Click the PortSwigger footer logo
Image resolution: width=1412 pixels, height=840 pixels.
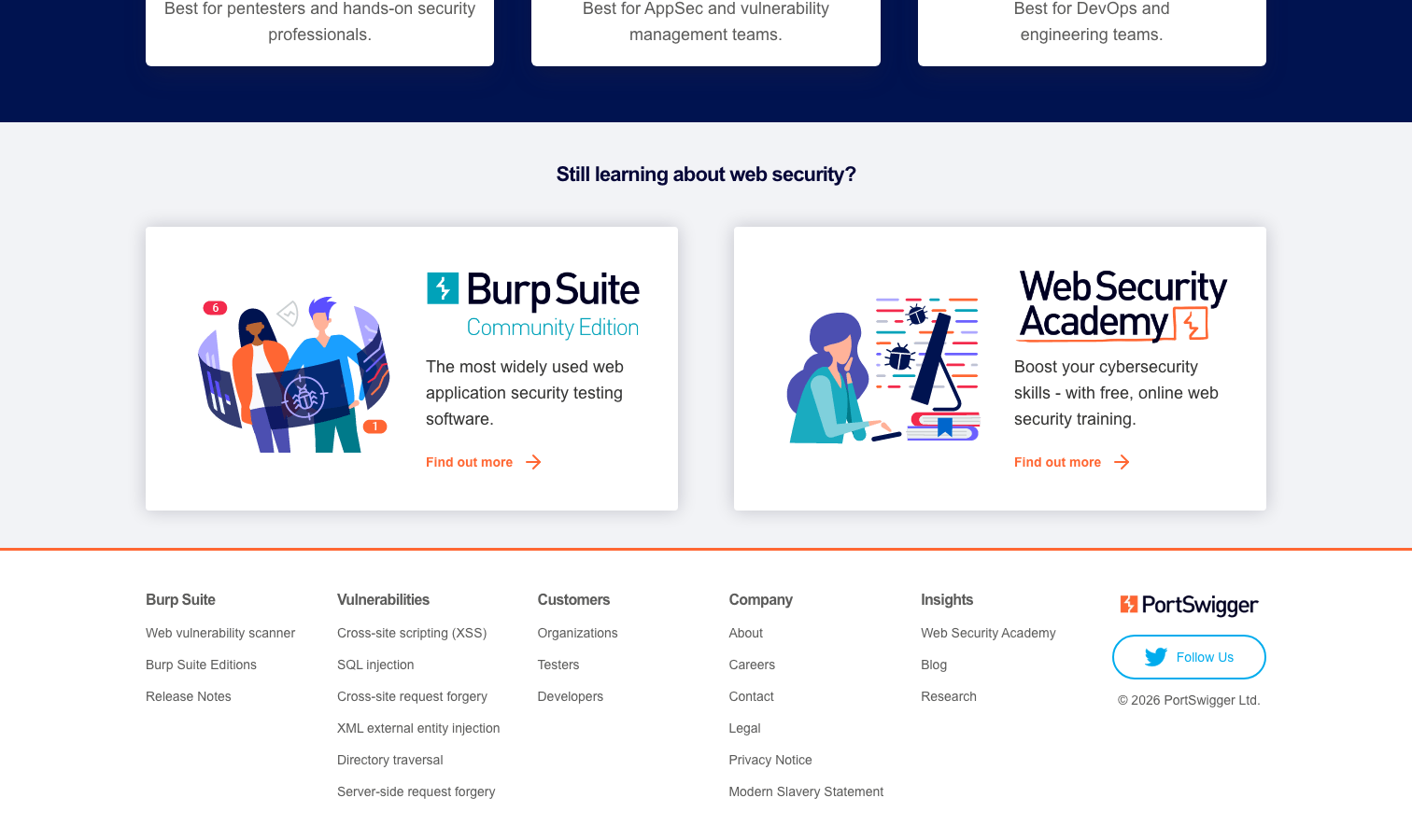pyautogui.click(x=1189, y=605)
